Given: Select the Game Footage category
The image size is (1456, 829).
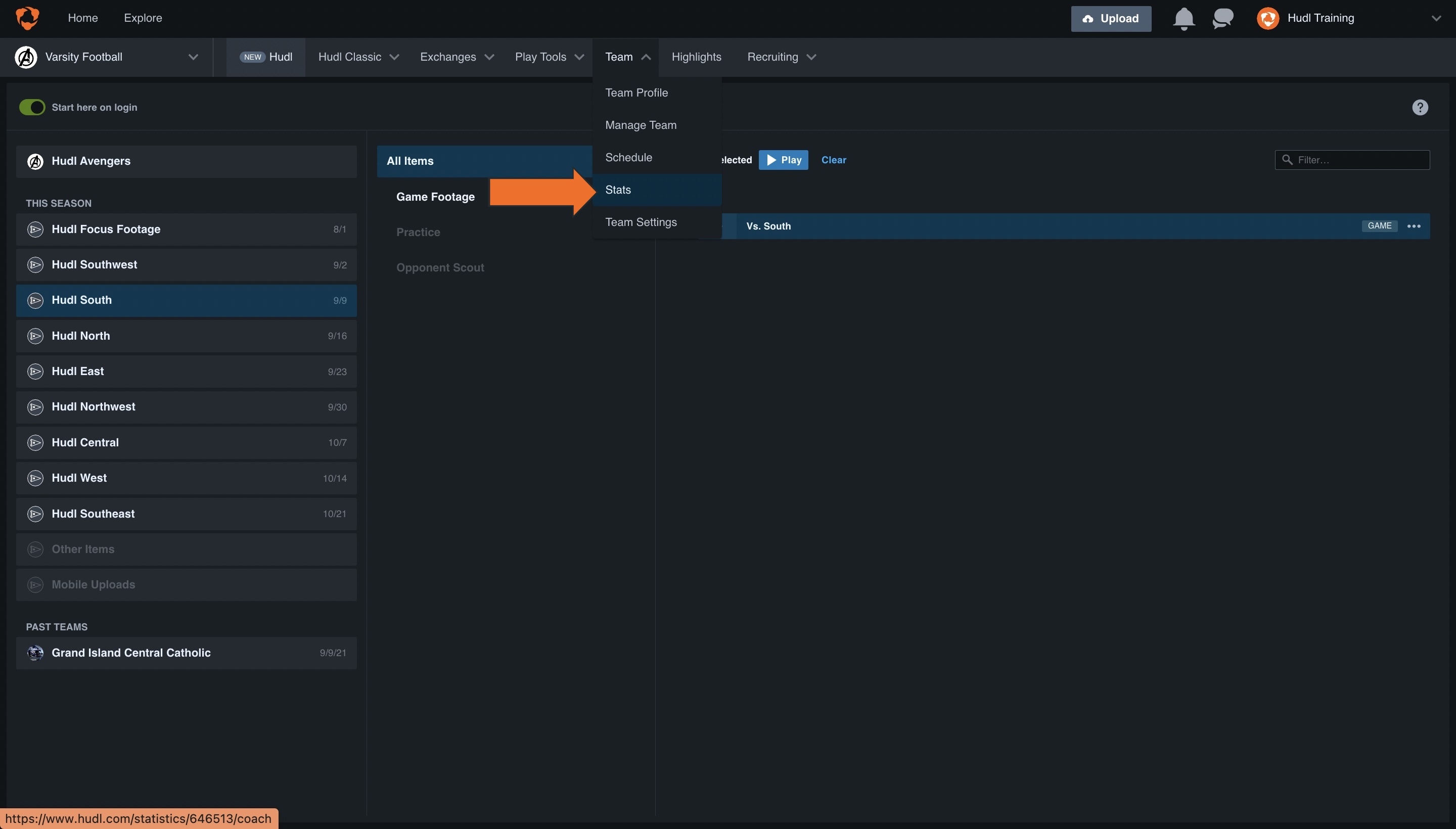Looking at the screenshot, I should pyautogui.click(x=435, y=197).
